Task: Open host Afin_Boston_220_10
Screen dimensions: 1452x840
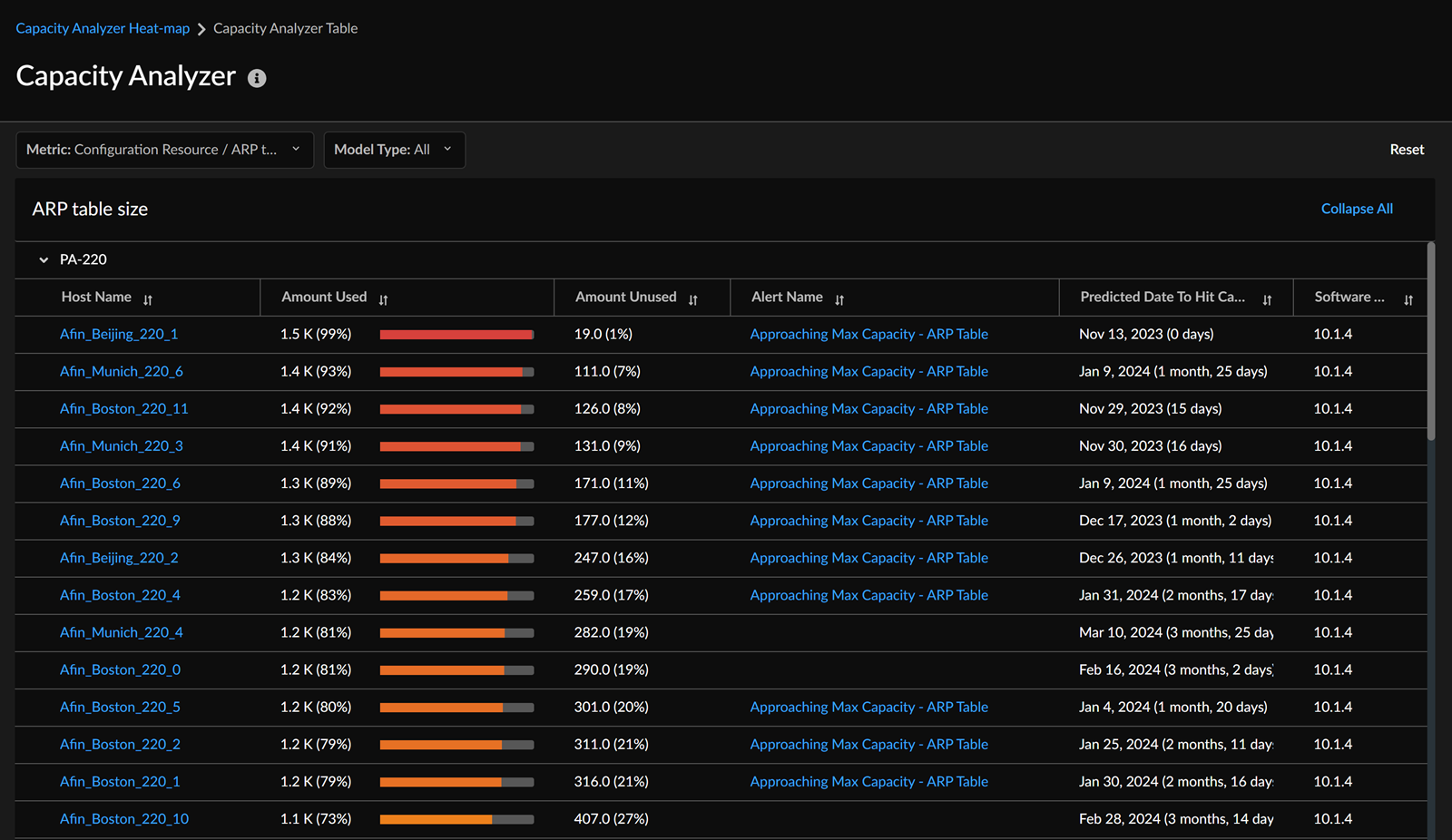Action: coord(124,818)
